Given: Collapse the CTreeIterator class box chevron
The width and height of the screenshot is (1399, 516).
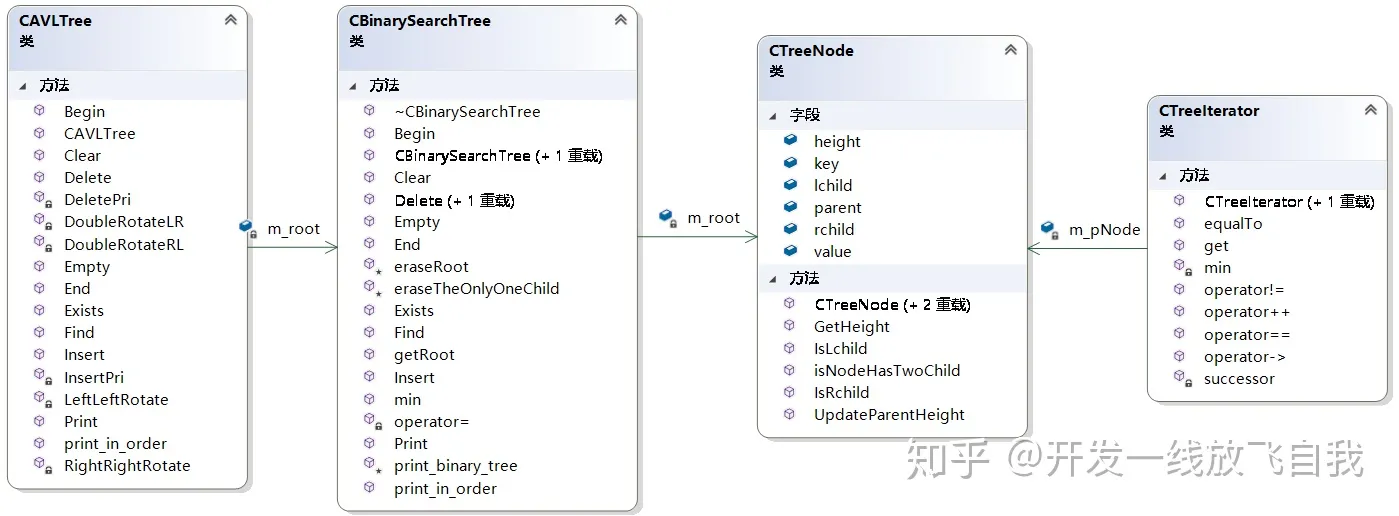Looking at the screenshot, I should 1370,110.
